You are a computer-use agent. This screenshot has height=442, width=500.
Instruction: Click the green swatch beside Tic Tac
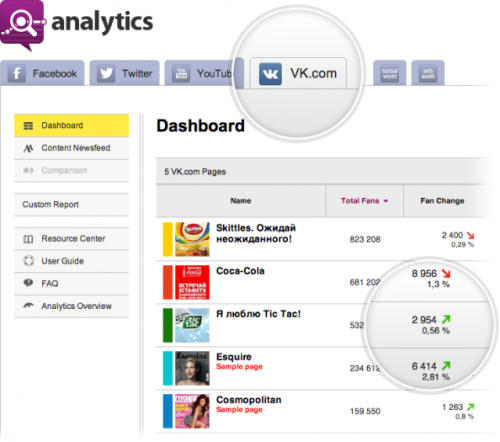(x=168, y=325)
